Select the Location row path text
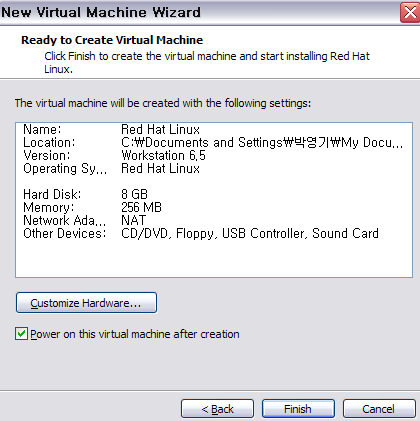 [262, 143]
